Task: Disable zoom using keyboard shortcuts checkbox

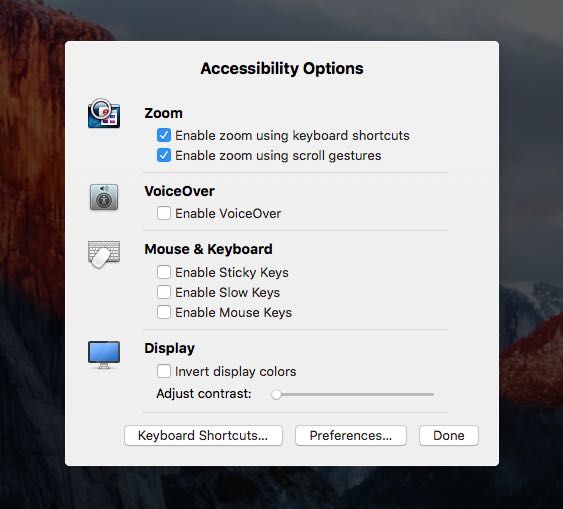Action: (x=164, y=135)
